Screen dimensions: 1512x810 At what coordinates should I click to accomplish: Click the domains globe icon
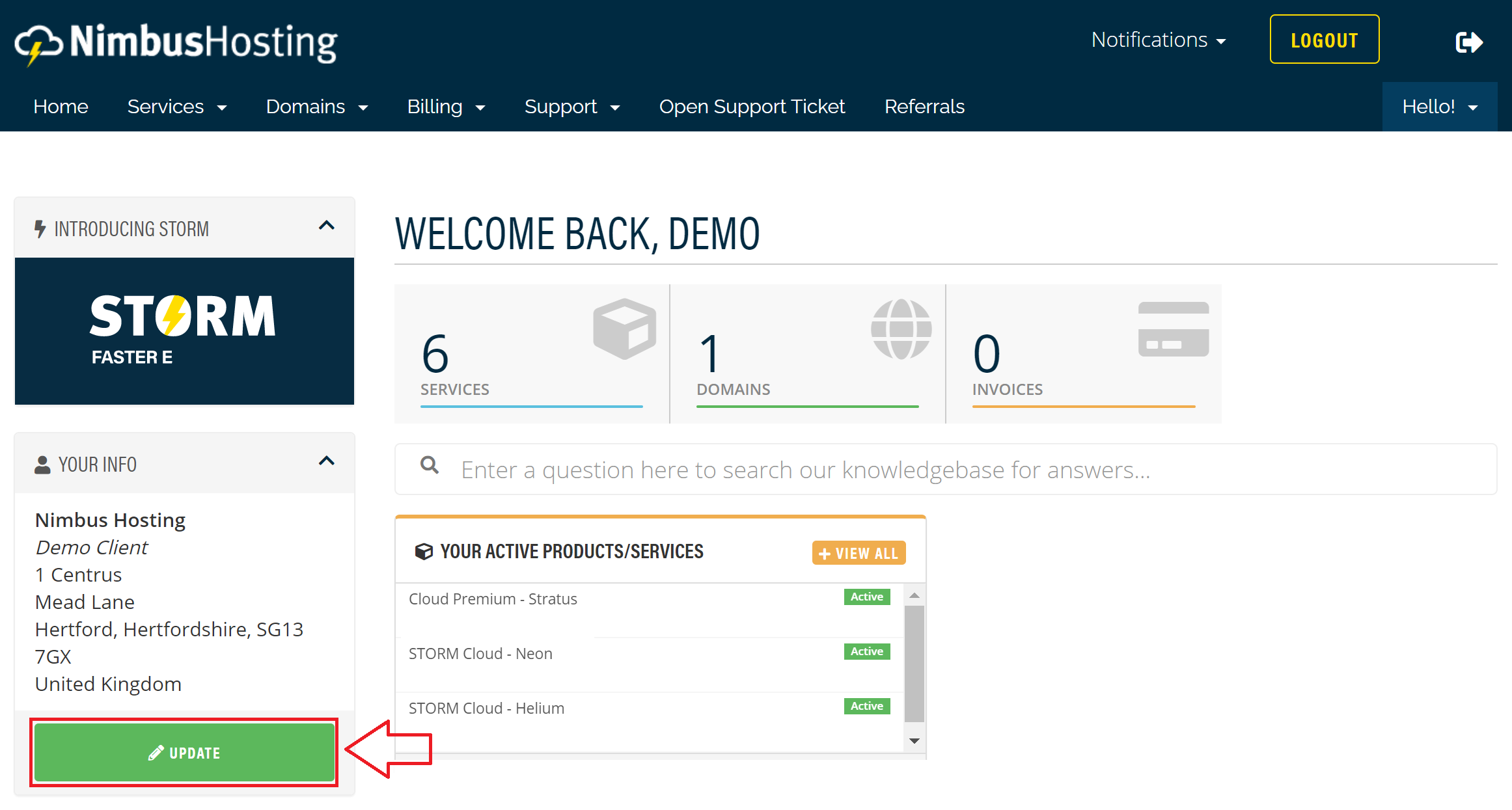[x=901, y=329]
